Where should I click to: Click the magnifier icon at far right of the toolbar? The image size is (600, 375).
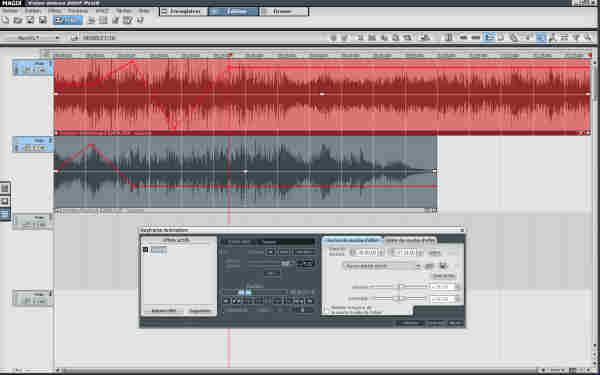588,37
